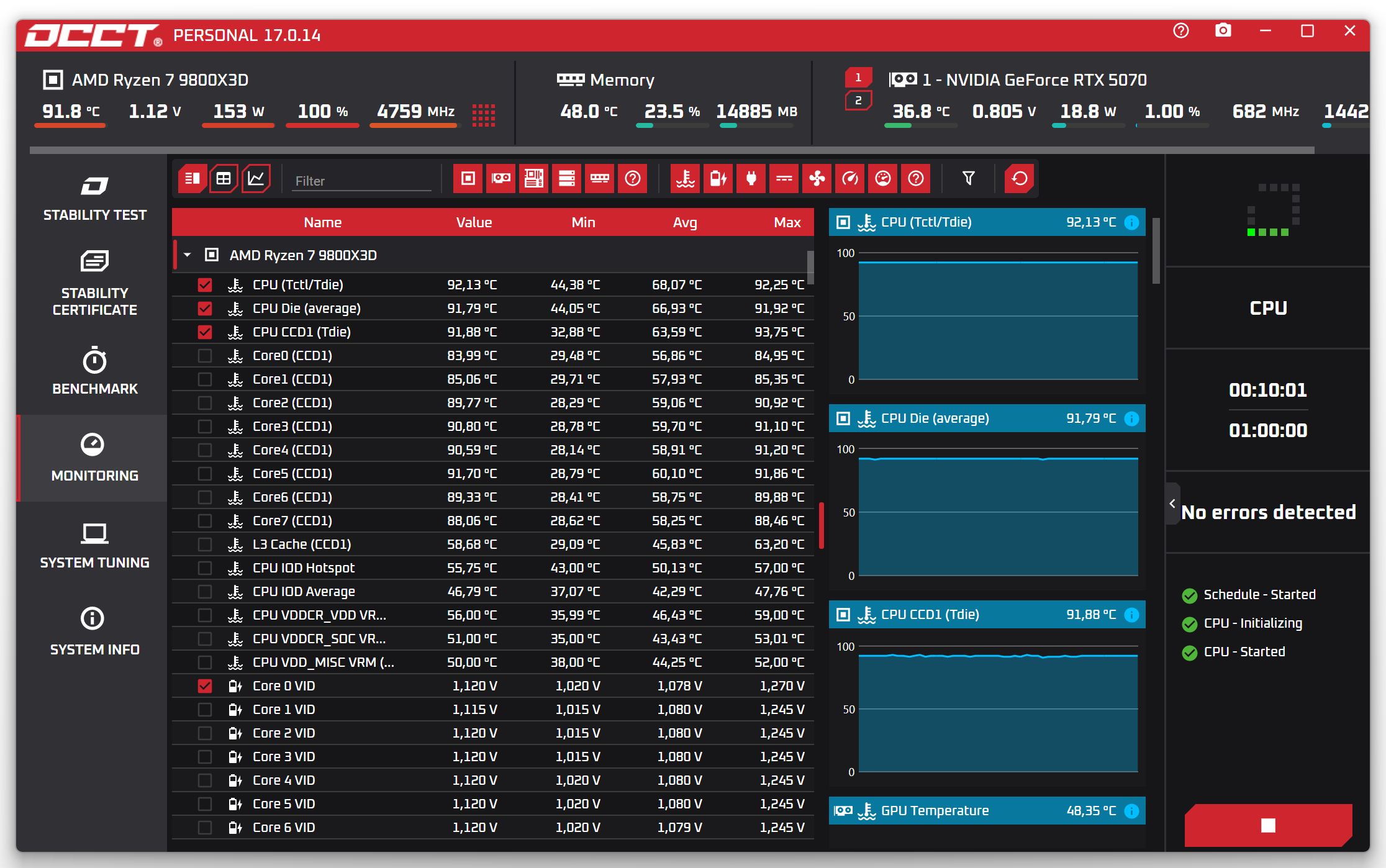Uncheck the CPU Die (average) checkbox

pos(205,309)
